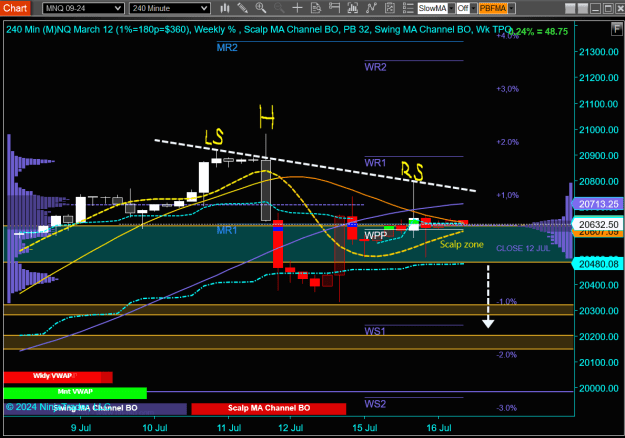The height and width of the screenshot is (438, 625).
Task: Click the 9 Jul date label
Action: click(x=81, y=428)
